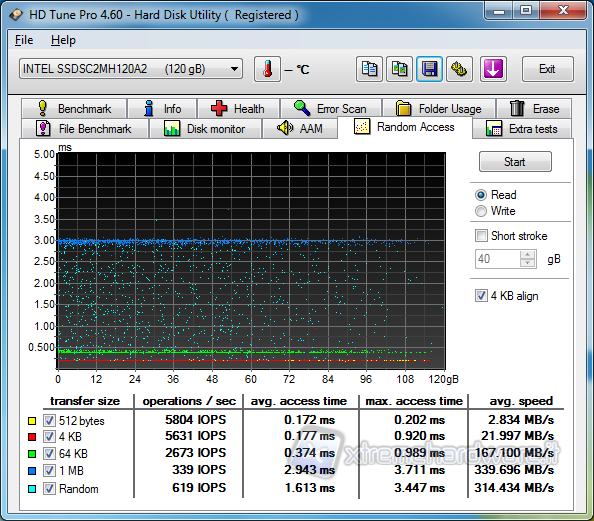Open the File menu
Viewport: 594px width, 521px height.
pyautogui.click(x=24, y=40)
